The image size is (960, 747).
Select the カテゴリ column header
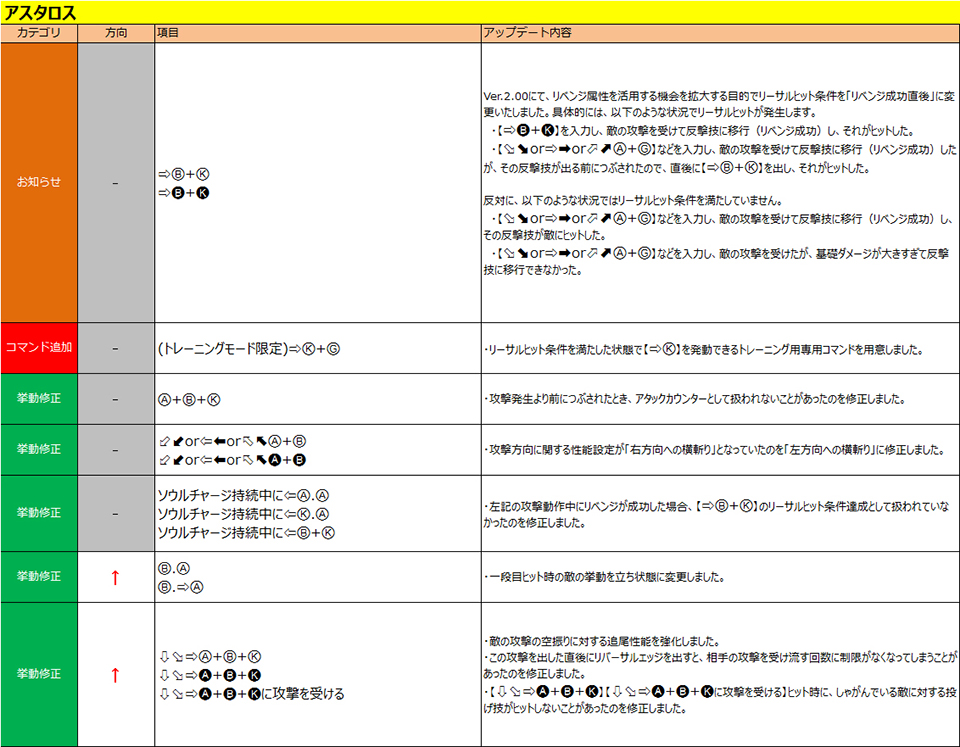[x=39, y=33]
